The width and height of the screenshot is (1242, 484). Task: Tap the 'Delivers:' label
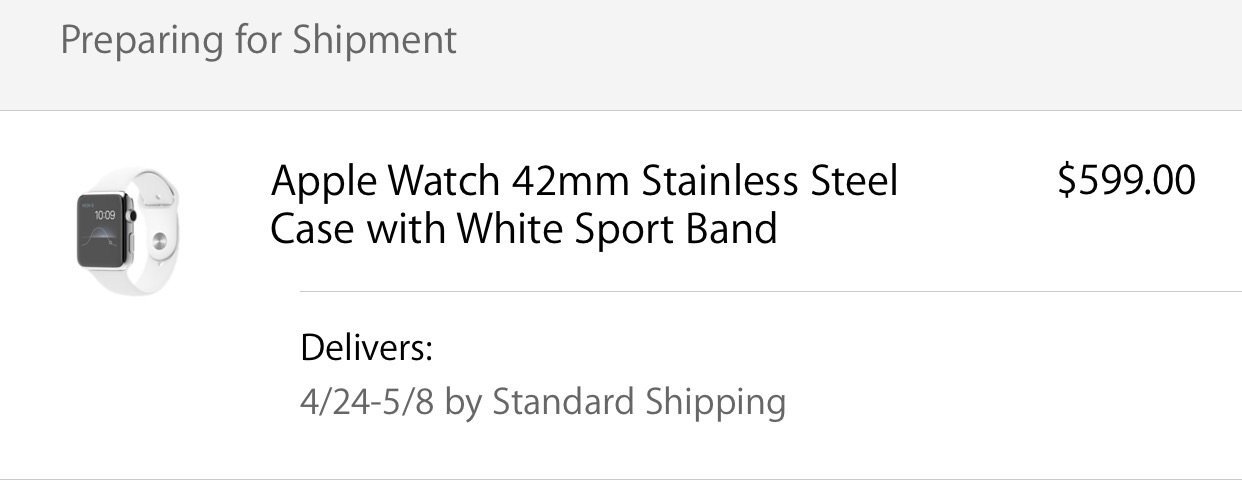point(366,349)
